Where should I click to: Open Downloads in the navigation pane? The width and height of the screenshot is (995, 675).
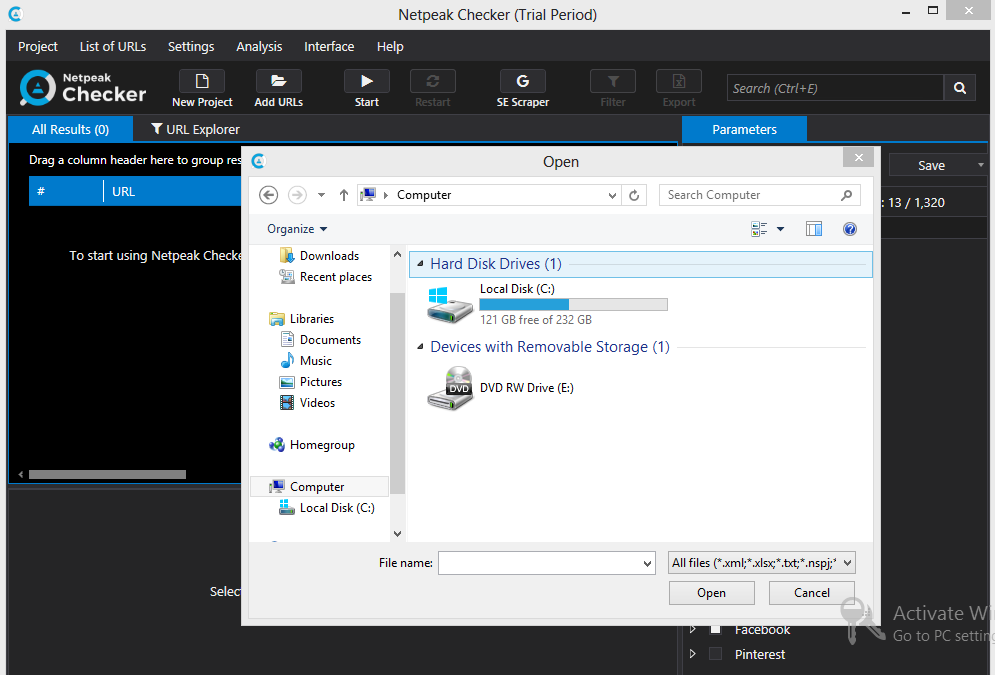329,256
